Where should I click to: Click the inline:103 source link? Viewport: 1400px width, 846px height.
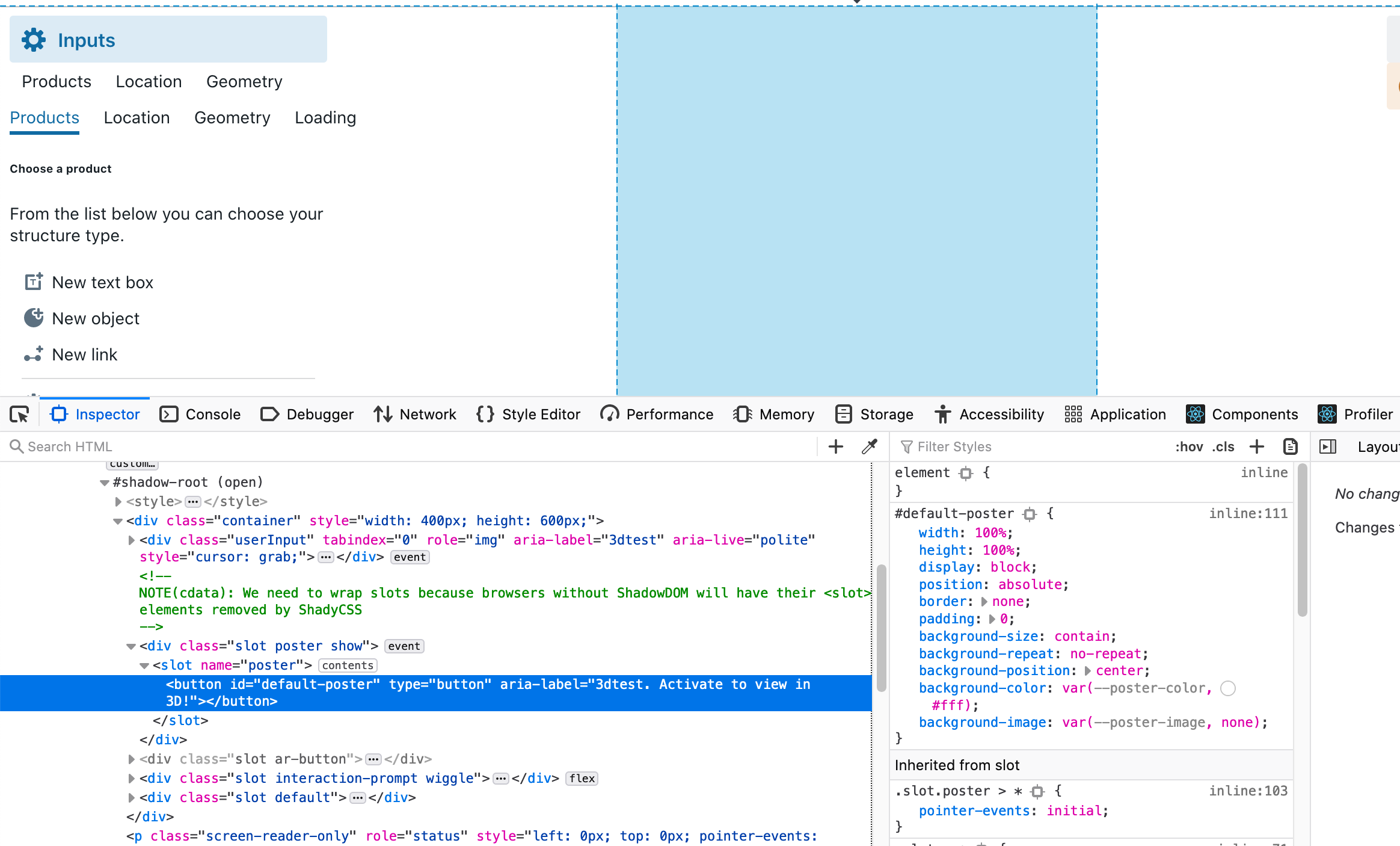tap(1248, 791)
